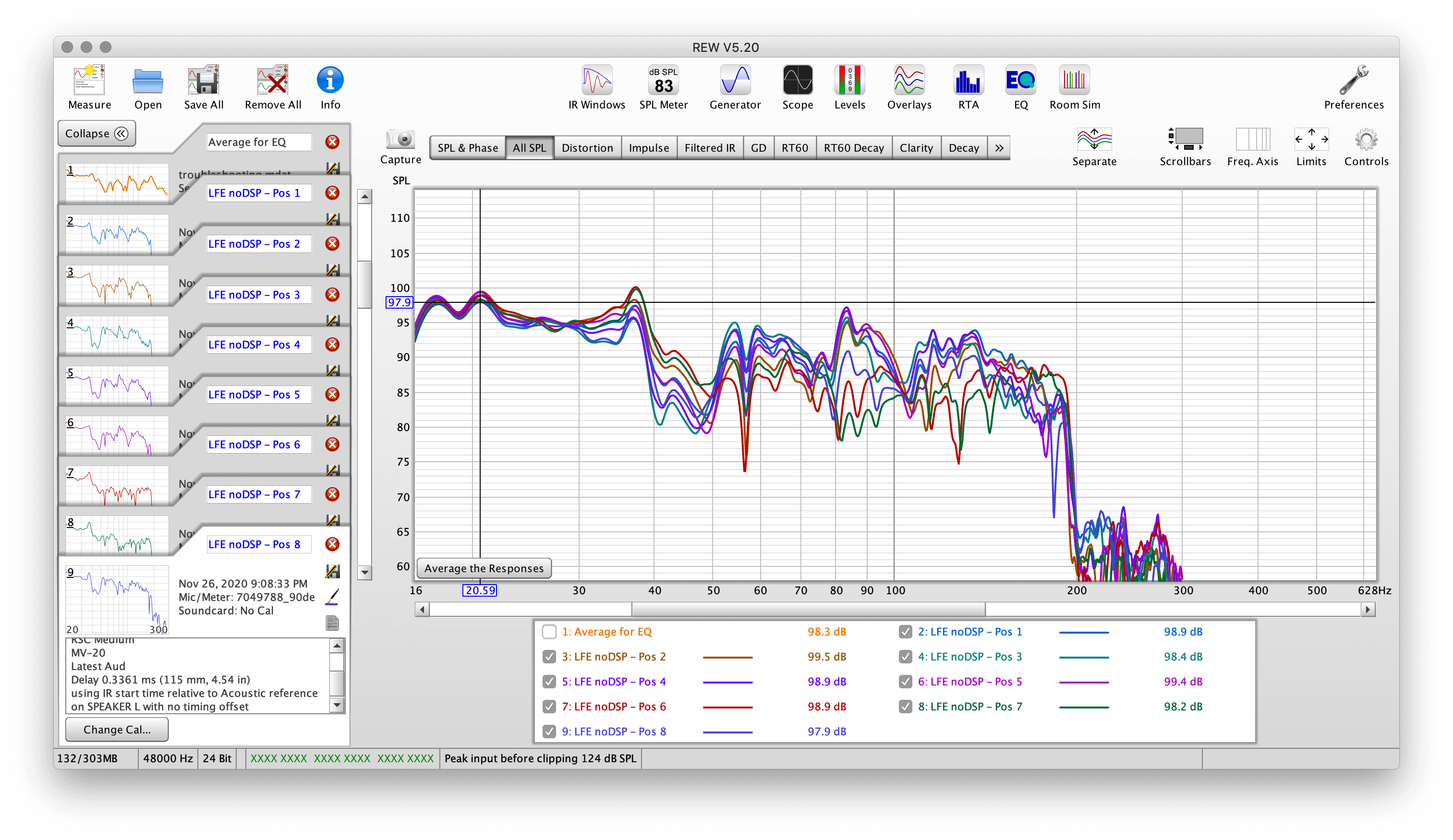The width and height of the screenshot is (1453, 840).
Task: Open the Scope tool
Action: [x=798, y=80]
